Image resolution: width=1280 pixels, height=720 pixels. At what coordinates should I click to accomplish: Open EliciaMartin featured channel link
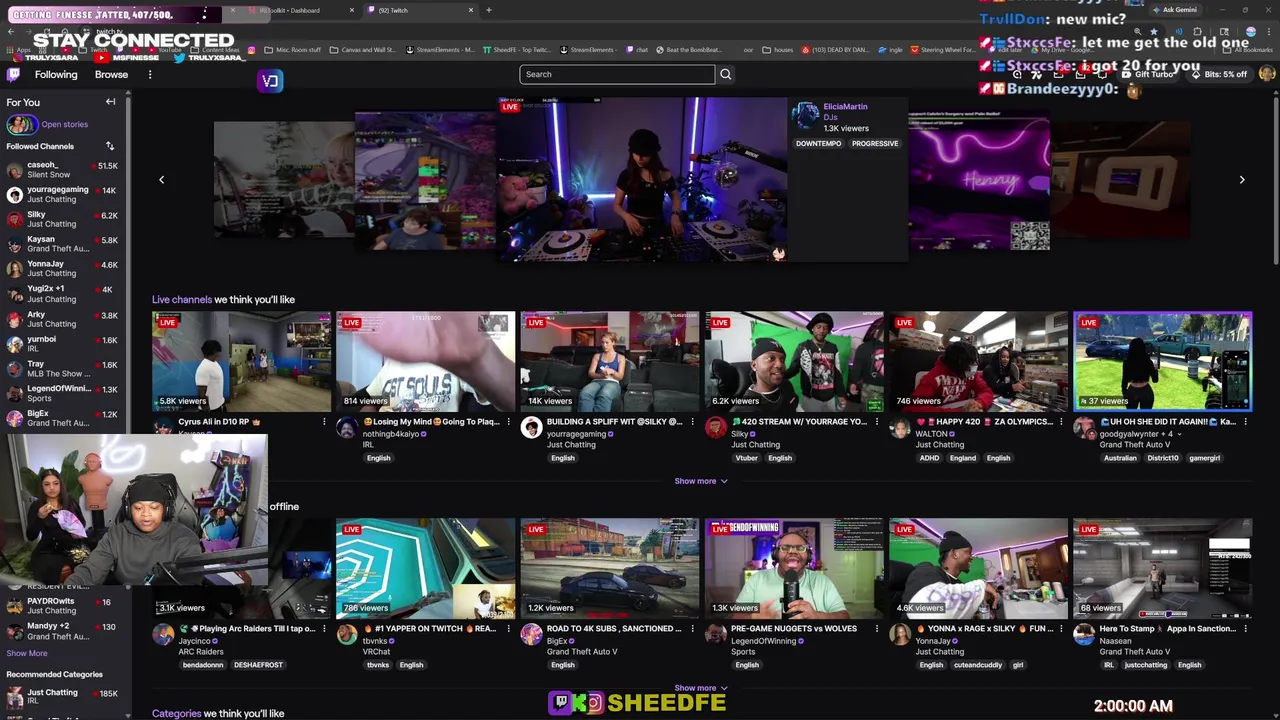(x=845, y=107)
